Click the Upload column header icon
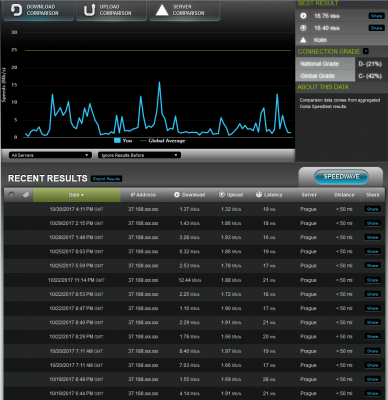This screenshot has height=400, width=388. pos(222,195)
